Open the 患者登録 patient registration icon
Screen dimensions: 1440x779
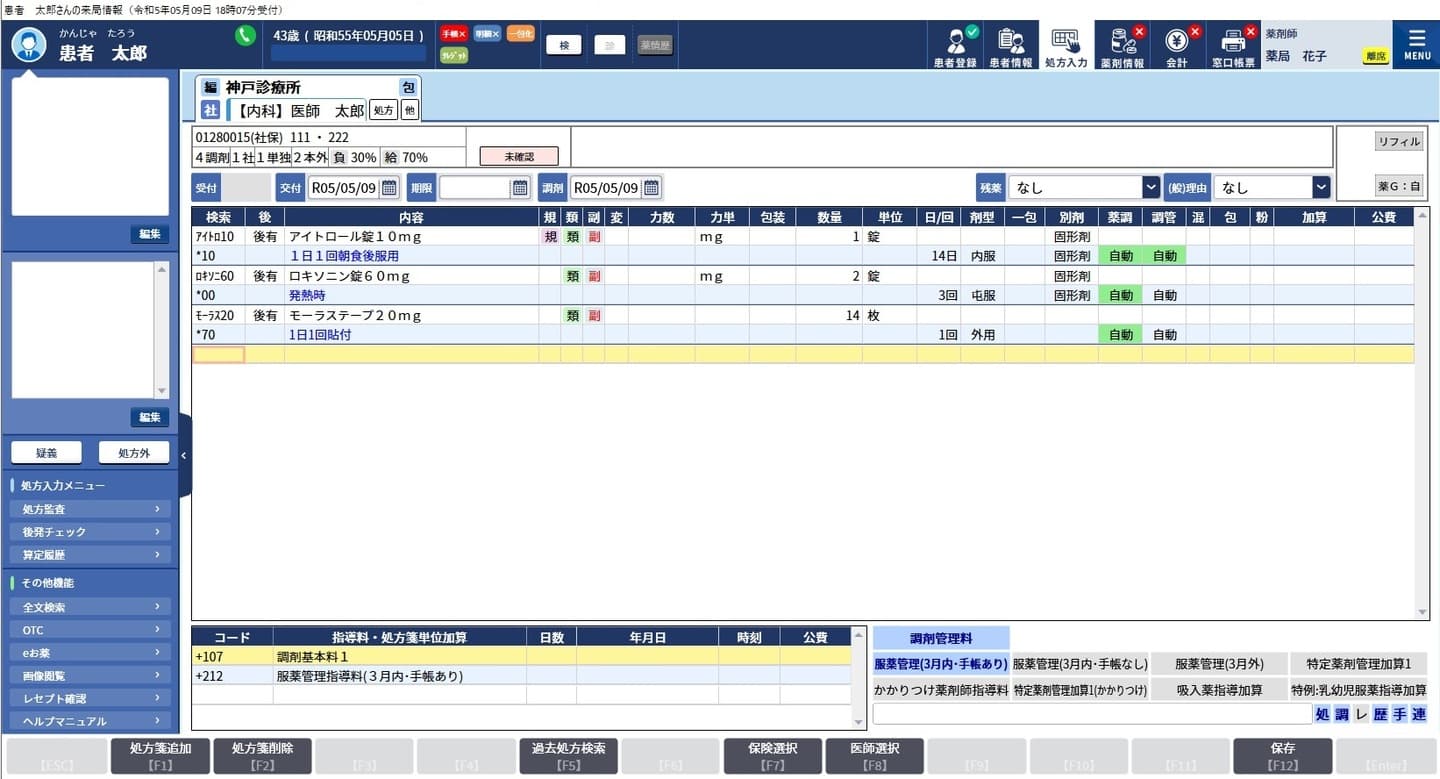(954, 46)
